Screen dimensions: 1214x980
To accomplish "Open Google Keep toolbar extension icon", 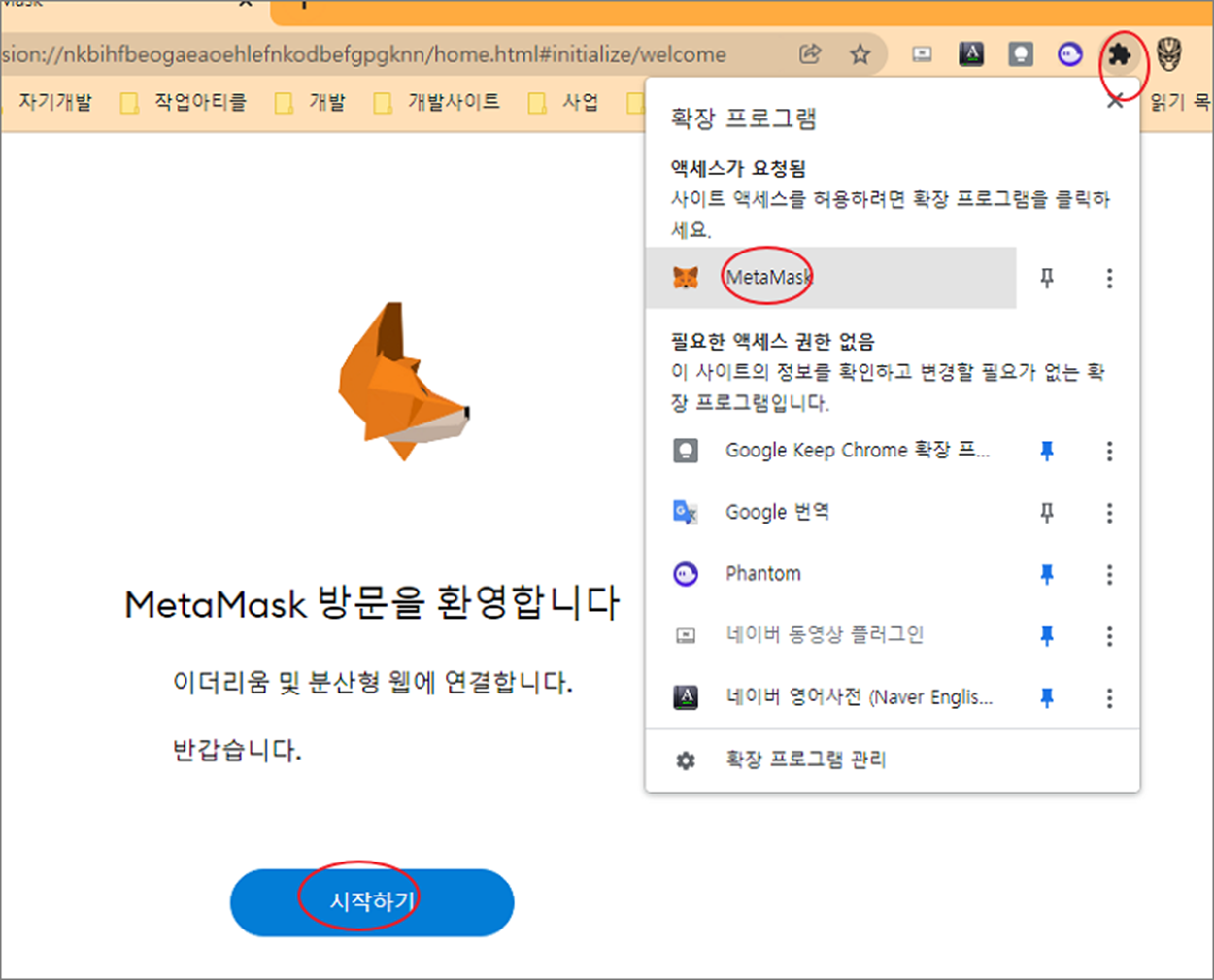I will [x=1021, y=54].
